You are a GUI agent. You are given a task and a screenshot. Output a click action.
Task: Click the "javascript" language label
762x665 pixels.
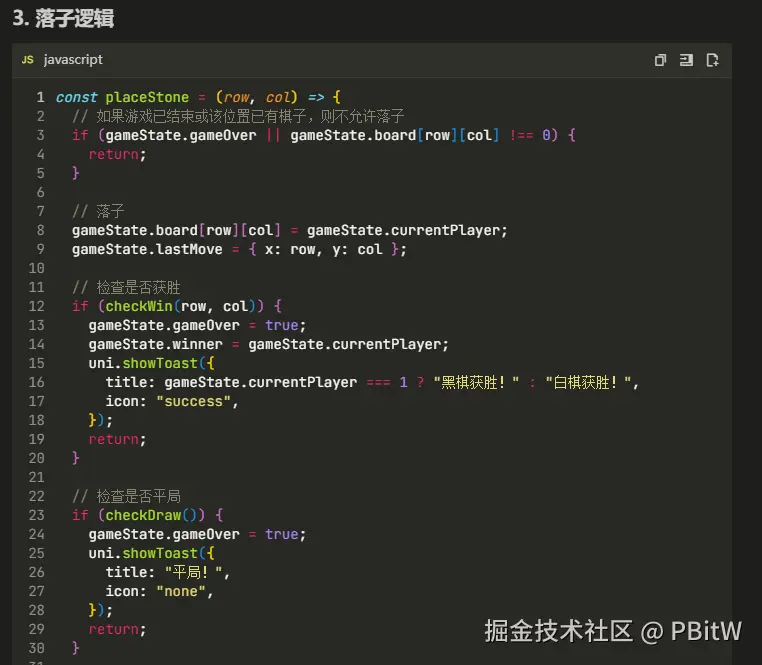[73, 59]
